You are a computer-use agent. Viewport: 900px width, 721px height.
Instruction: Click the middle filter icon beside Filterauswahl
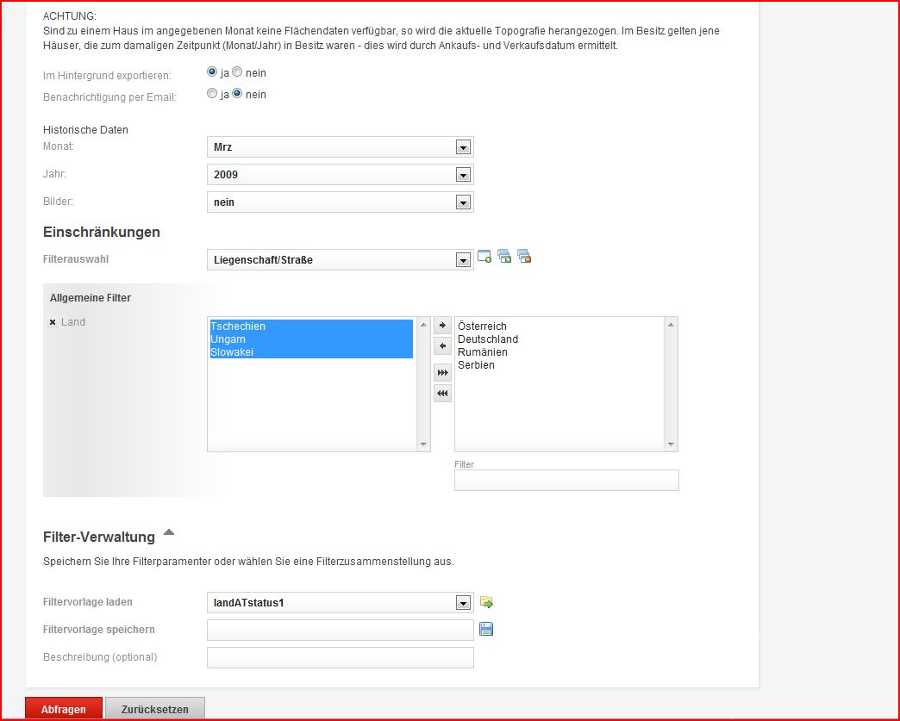coord(504,258)
